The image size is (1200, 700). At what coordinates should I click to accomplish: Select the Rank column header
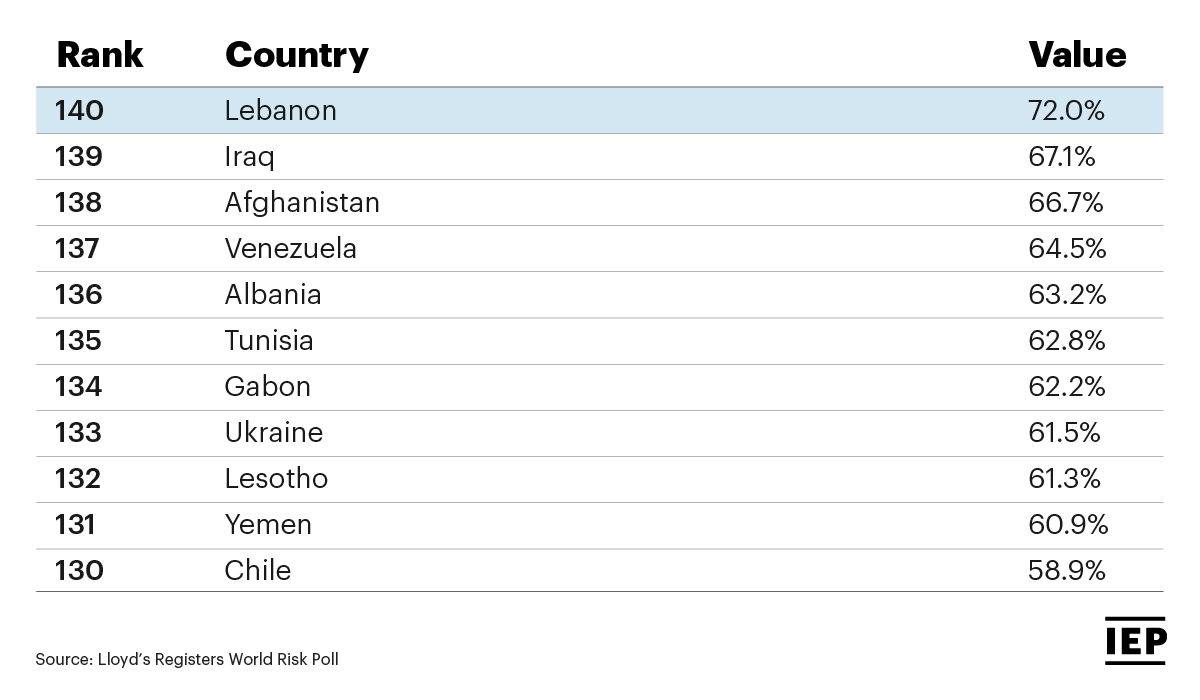[100, 54]
